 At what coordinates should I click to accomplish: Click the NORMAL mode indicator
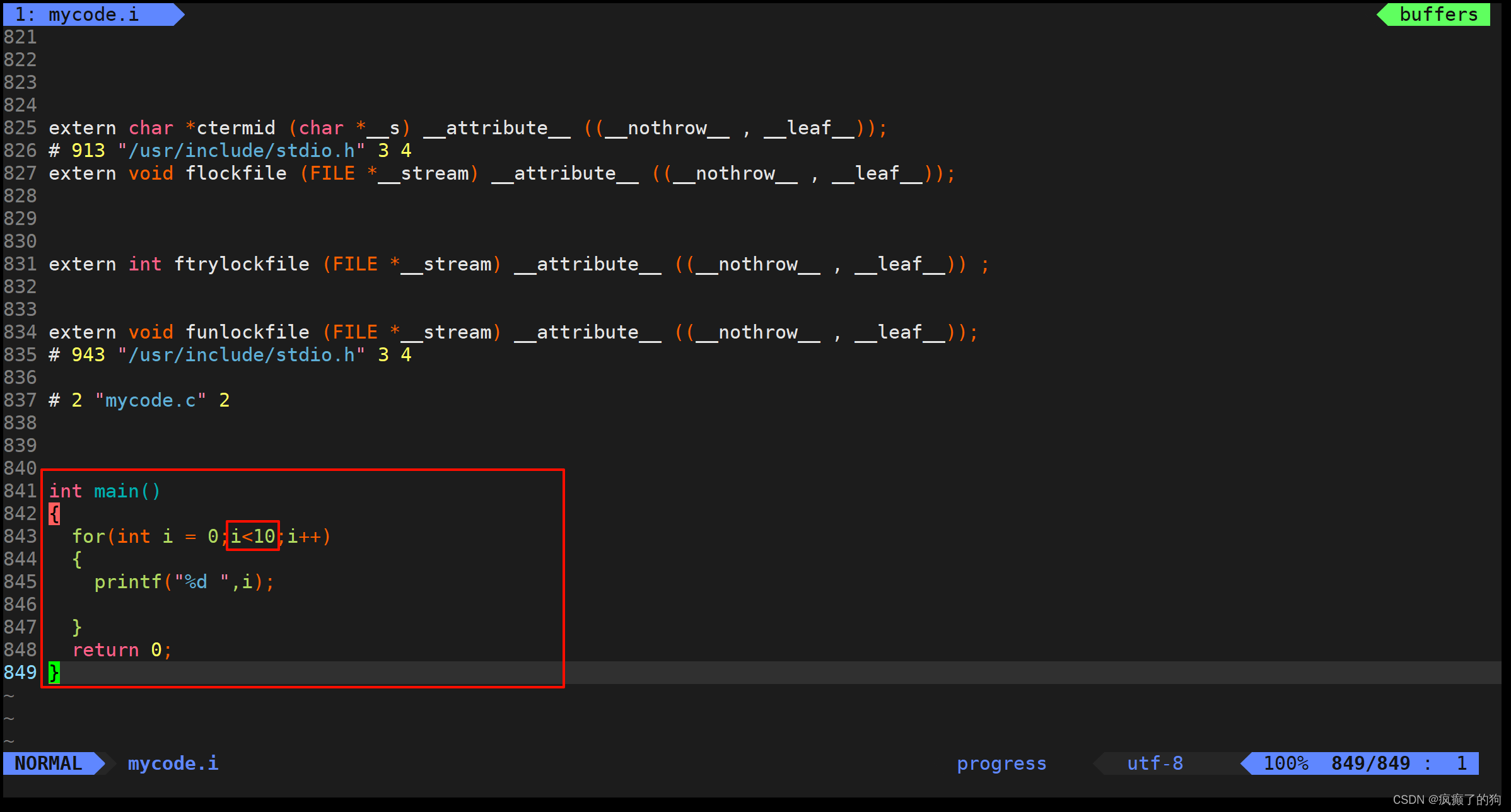point(49,763)
